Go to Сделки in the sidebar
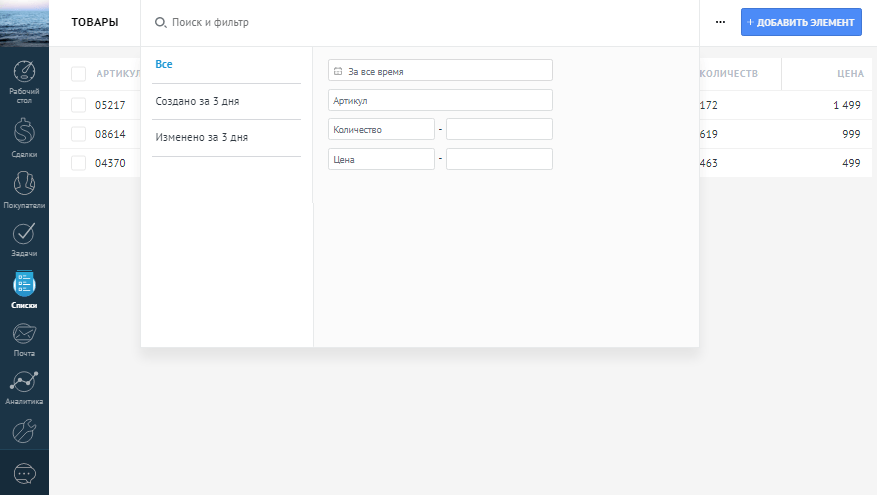Viewport: 877px width, 495px height. point(24,132)
